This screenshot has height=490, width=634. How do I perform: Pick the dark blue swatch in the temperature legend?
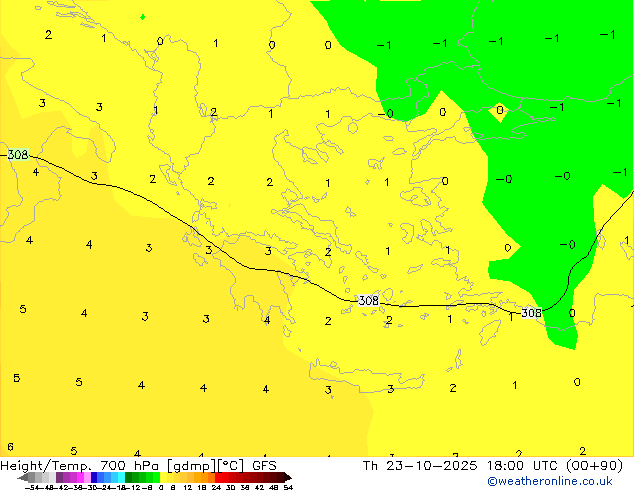tap(94, 477)
